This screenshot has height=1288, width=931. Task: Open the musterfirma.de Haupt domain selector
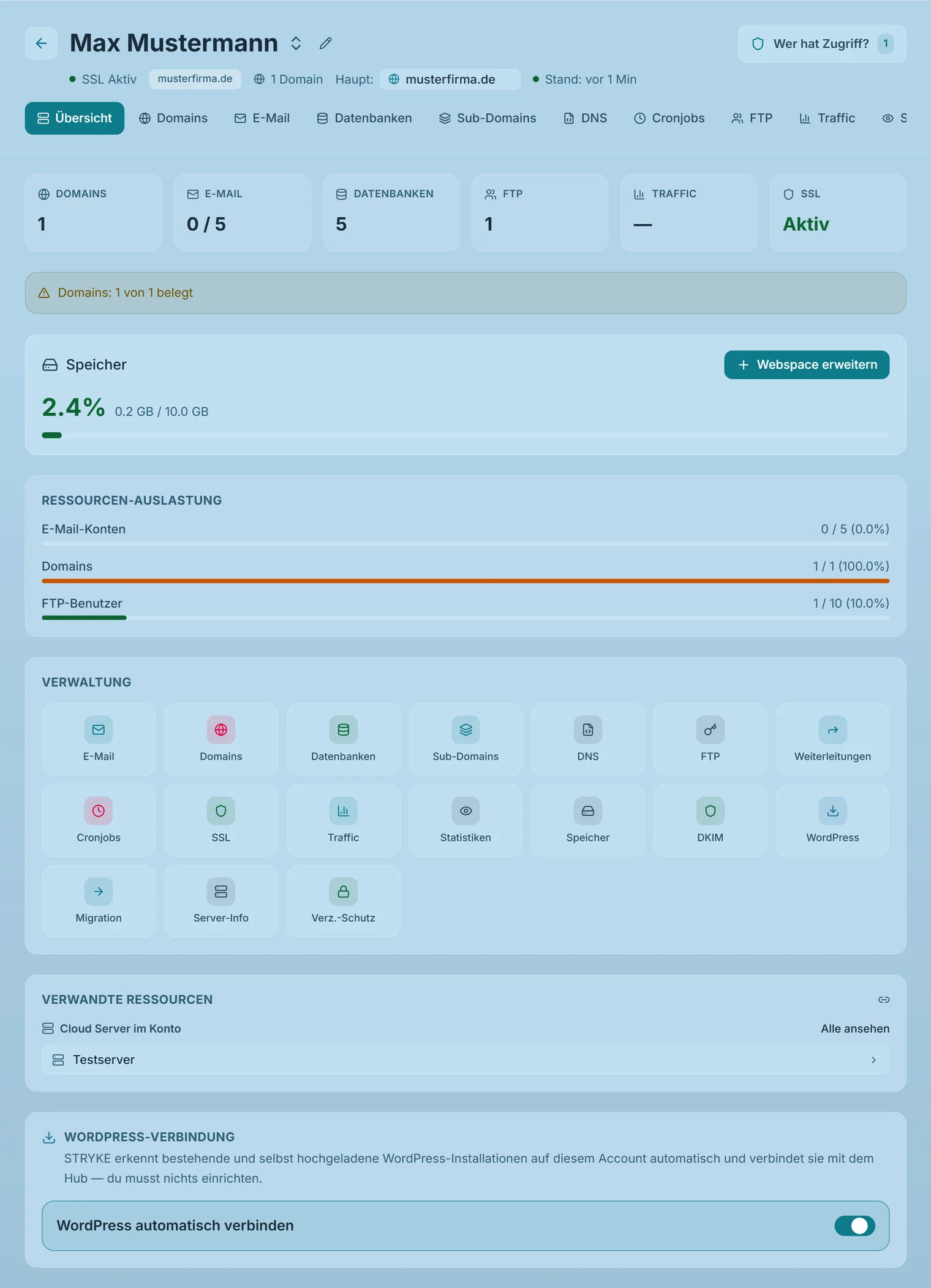coord(450,80)
